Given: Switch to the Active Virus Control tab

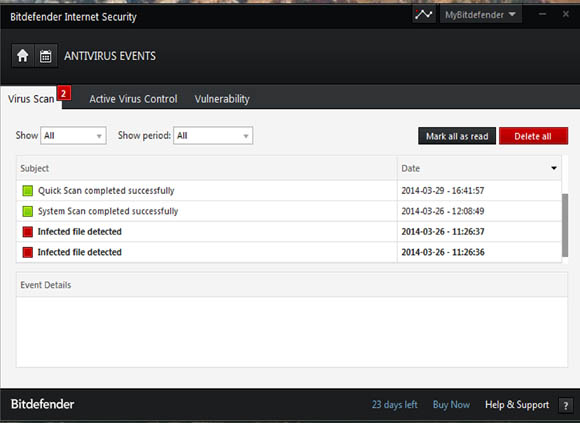Looking at the screenshot, I should coord(133,99).
